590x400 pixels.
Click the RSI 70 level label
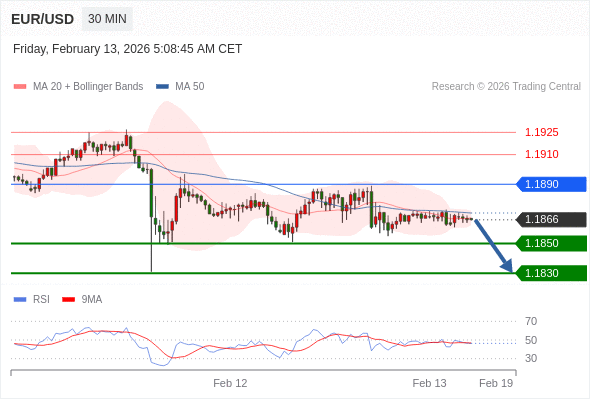tap(531, 321)
